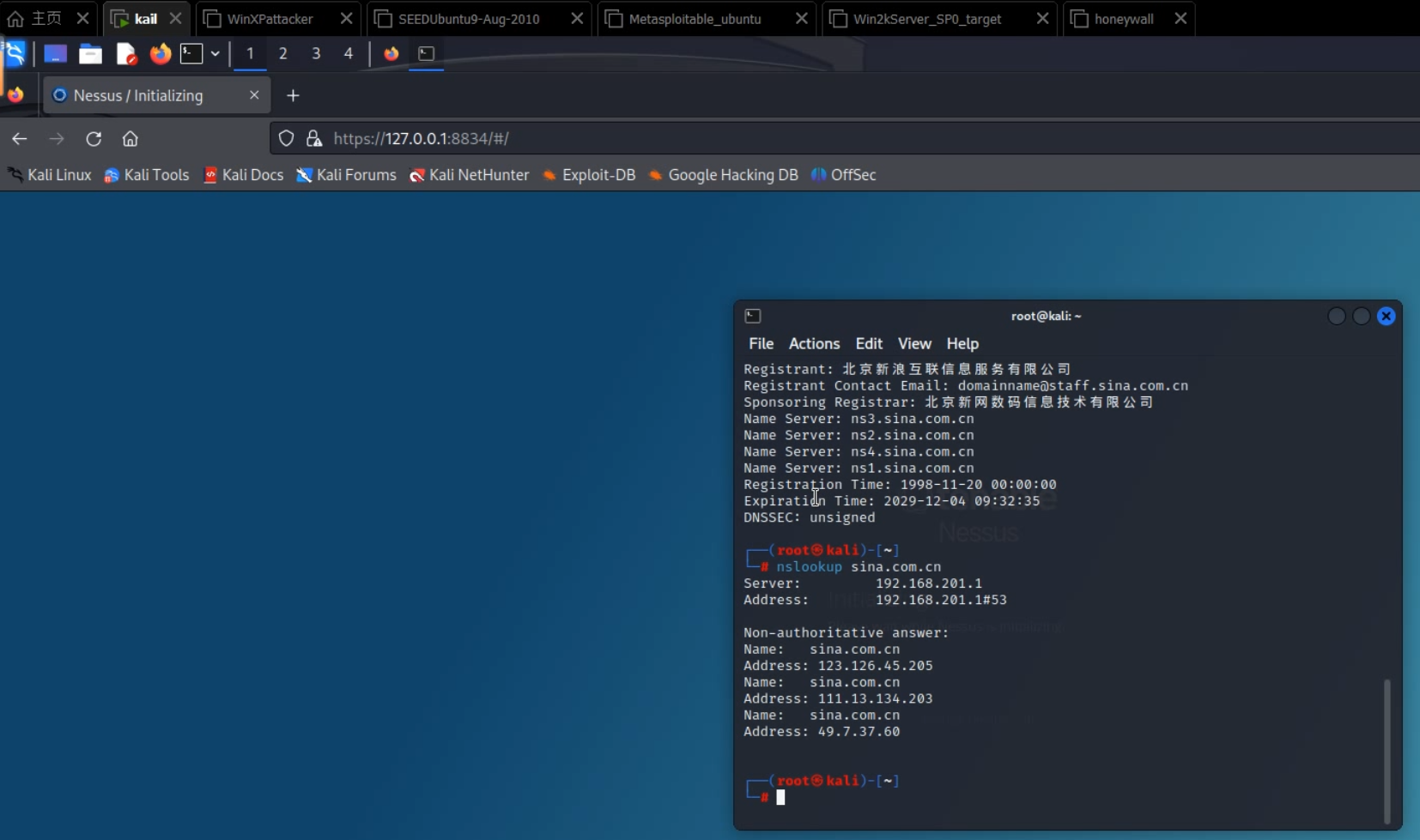1420x840 pixels.
Task: Focus the Firefox window from the taskbar
Action: click(391, 54)
